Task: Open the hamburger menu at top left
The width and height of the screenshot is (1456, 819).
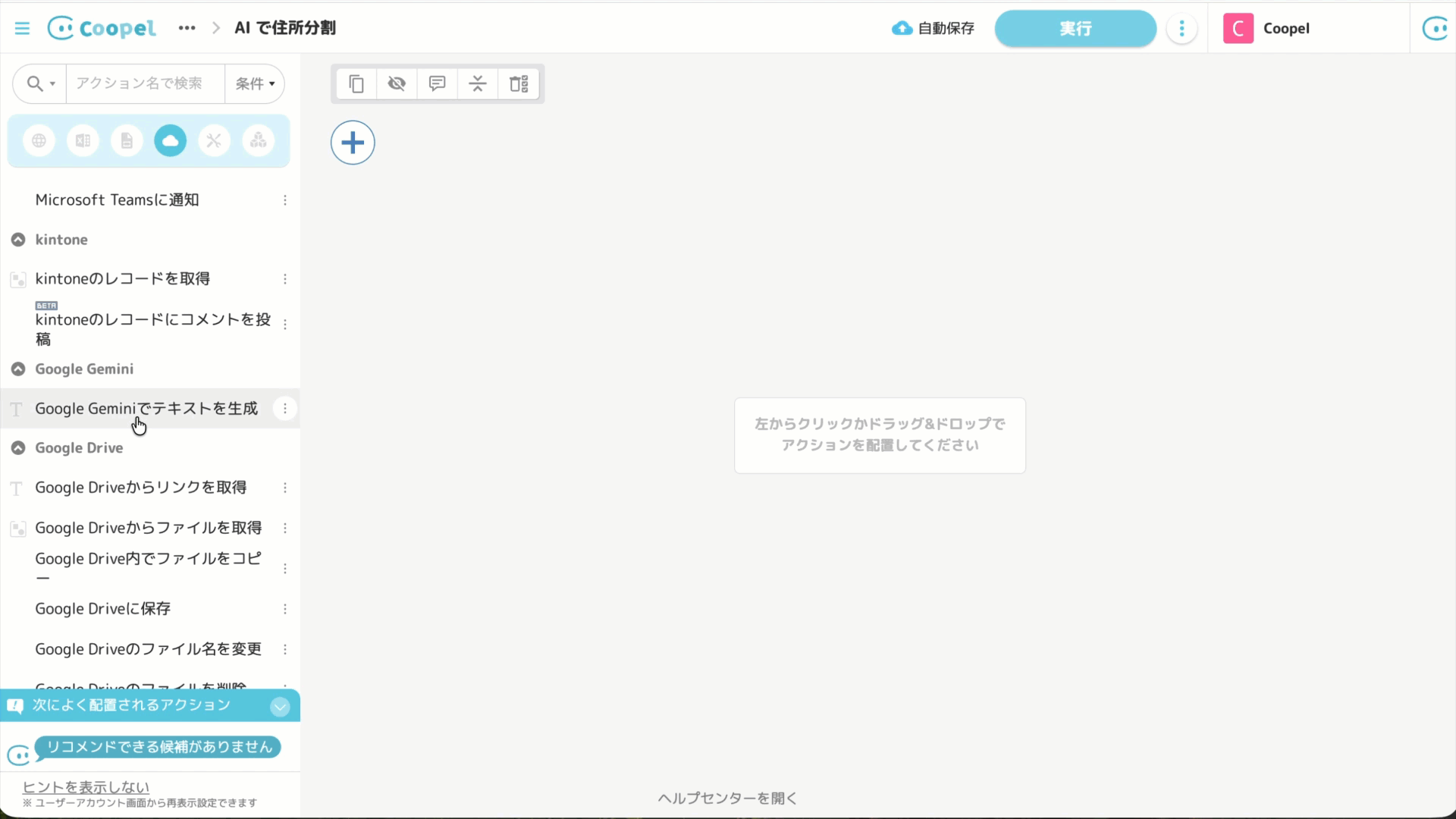Action: coord(22,28)
